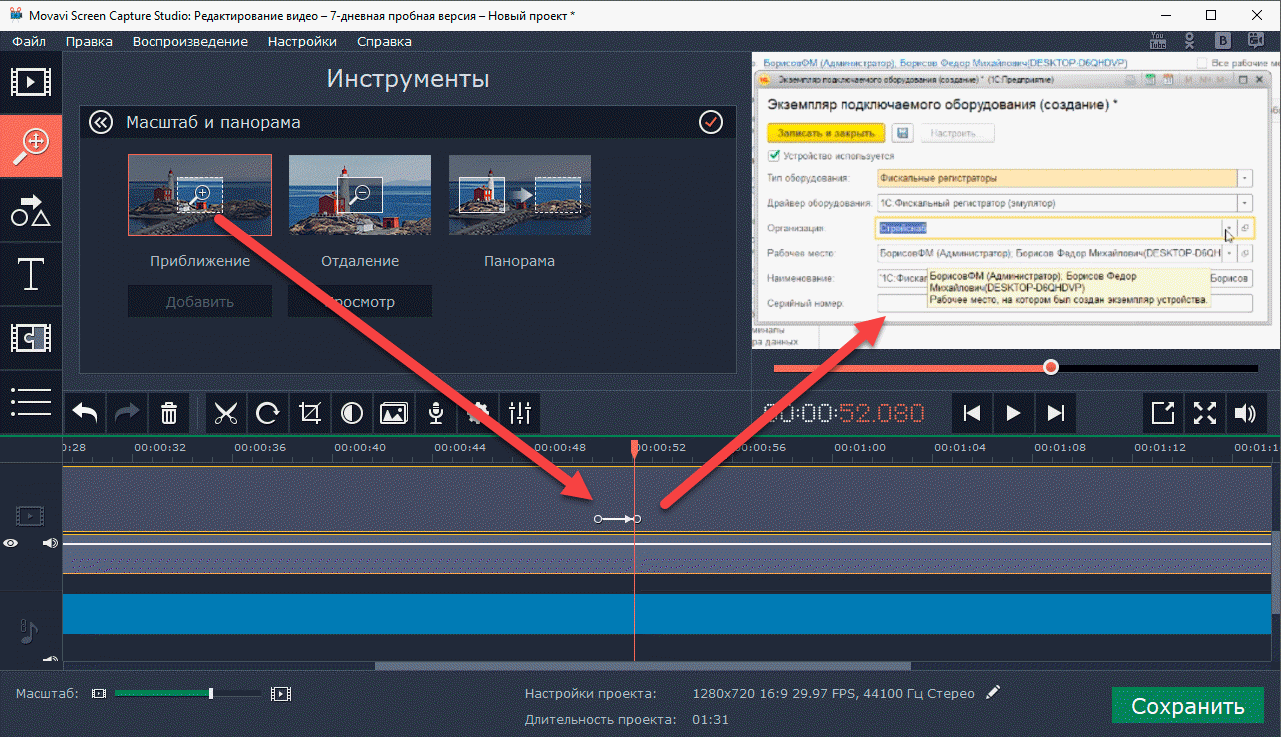Delete selected clip with trash icon

pos(169,412)
